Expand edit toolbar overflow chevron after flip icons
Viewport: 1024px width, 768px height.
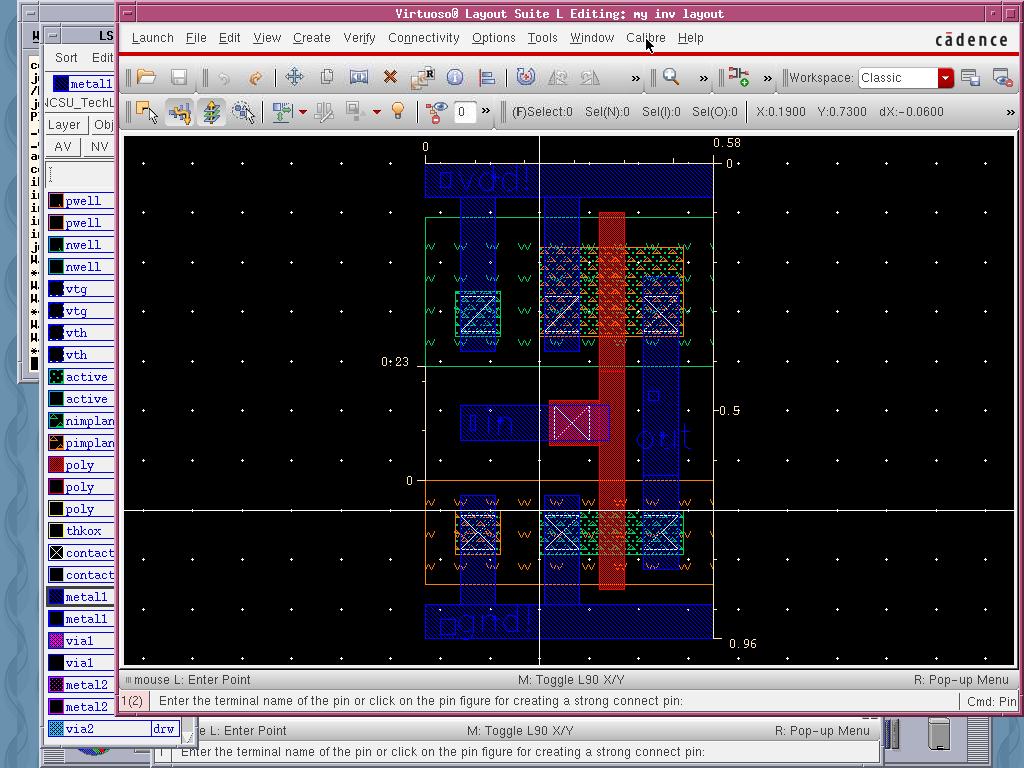(x=635, y=78)
